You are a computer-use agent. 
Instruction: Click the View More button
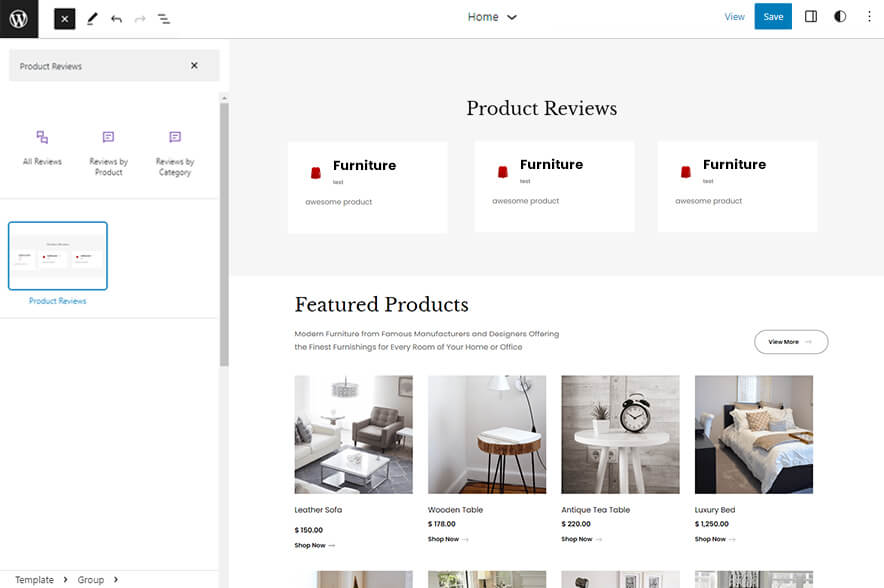[x=790, y=342]
